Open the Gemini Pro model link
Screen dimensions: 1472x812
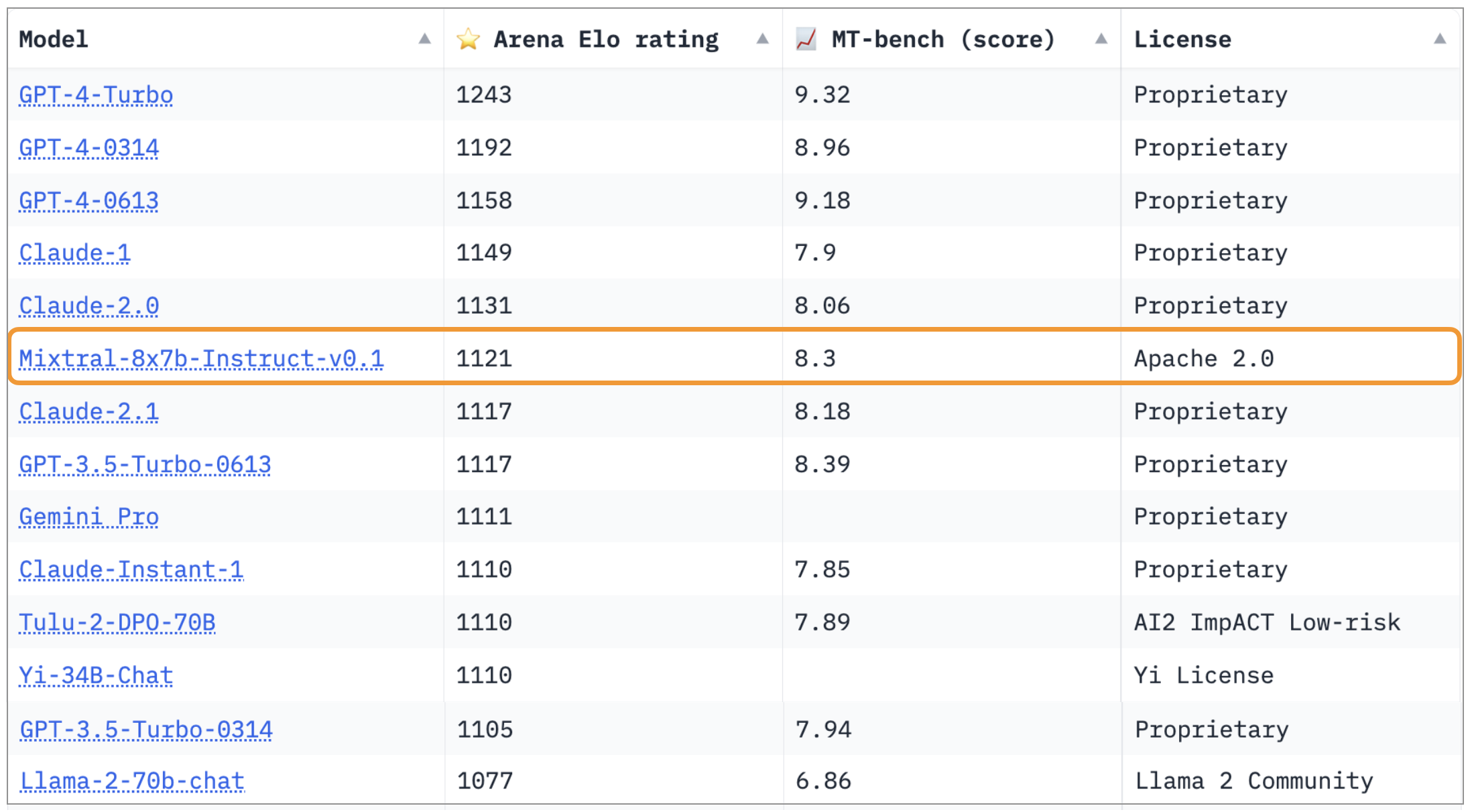[88, 517]
